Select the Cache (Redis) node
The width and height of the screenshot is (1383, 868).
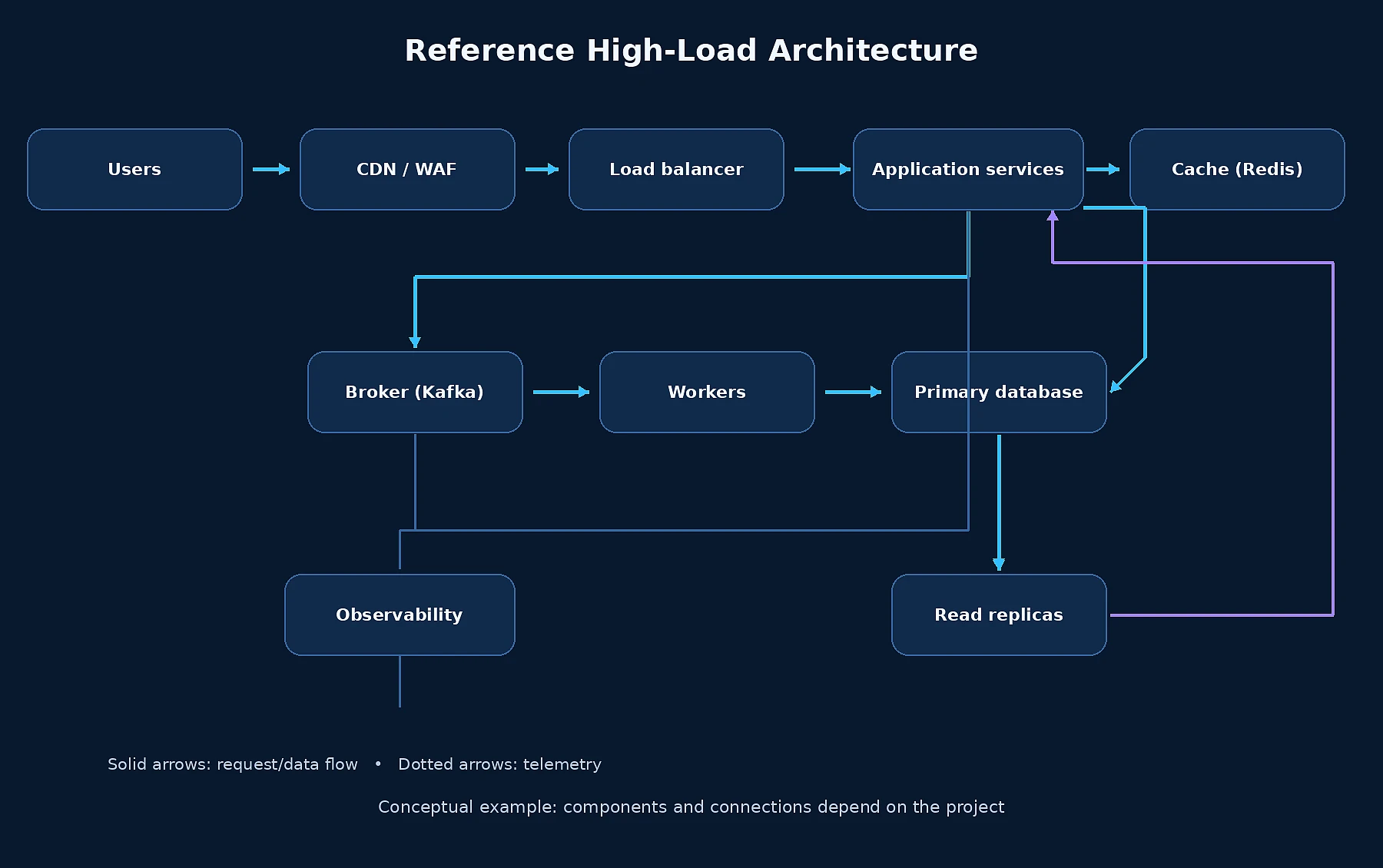(x=1237, y=169)
